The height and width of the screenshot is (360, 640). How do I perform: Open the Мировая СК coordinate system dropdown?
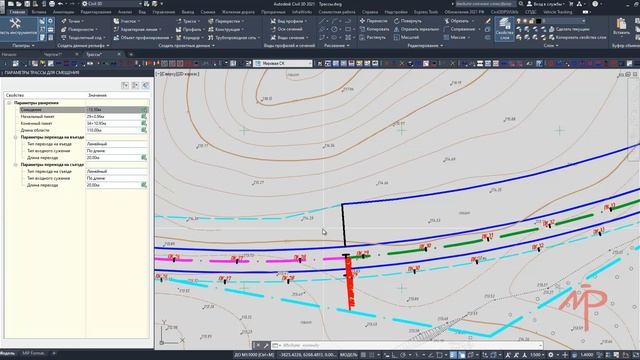coord(282,63)
